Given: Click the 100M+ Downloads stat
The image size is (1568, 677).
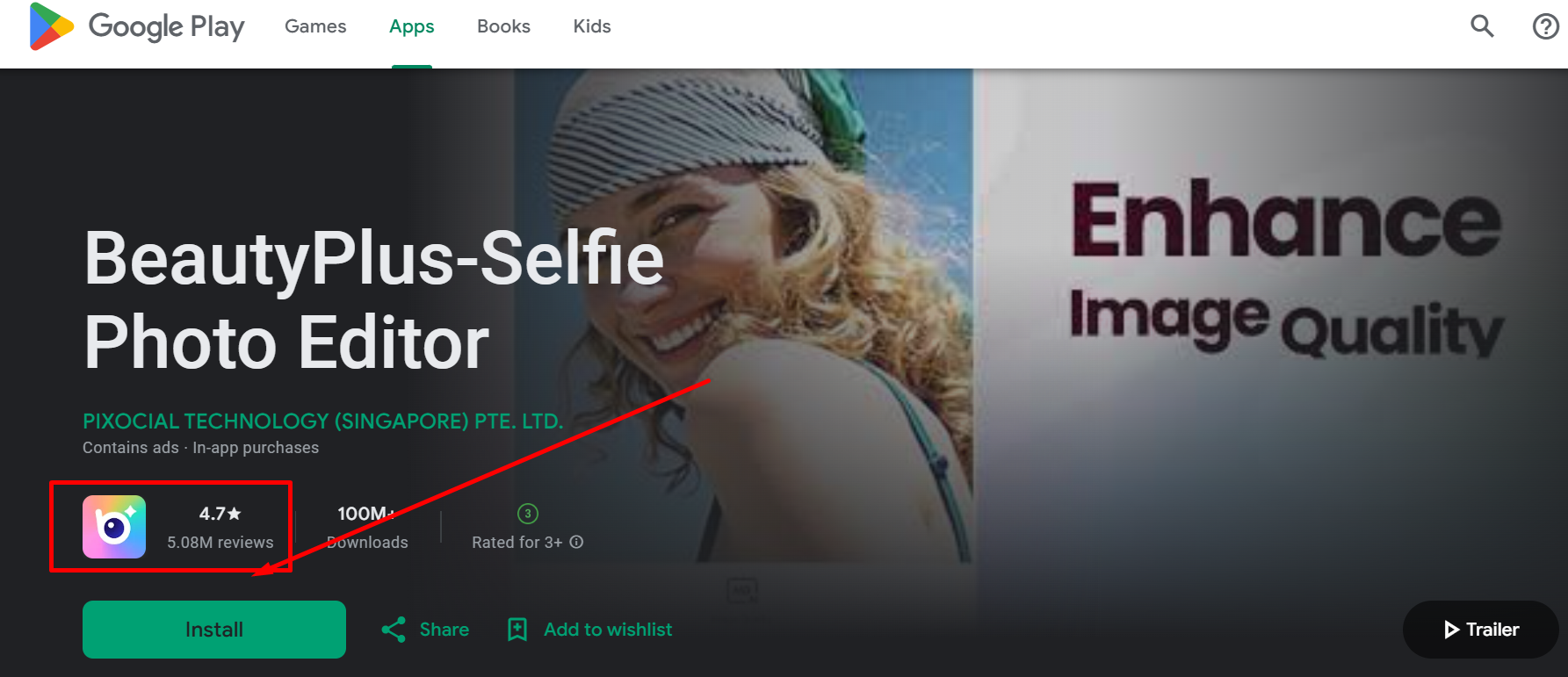Looking at the screenshot, I should point(367,527).
